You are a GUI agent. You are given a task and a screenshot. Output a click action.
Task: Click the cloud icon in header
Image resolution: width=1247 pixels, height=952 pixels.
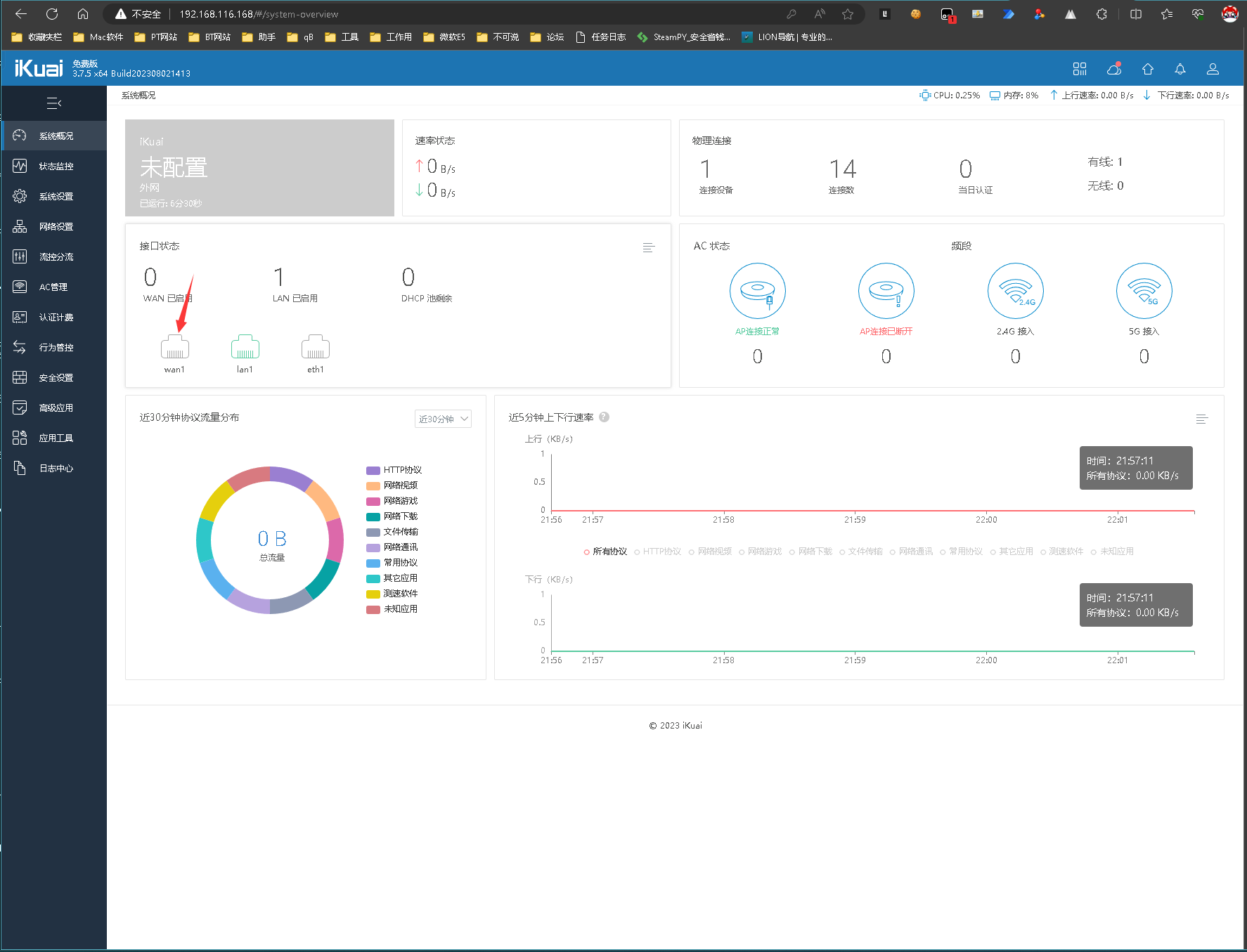(1113, 69)
